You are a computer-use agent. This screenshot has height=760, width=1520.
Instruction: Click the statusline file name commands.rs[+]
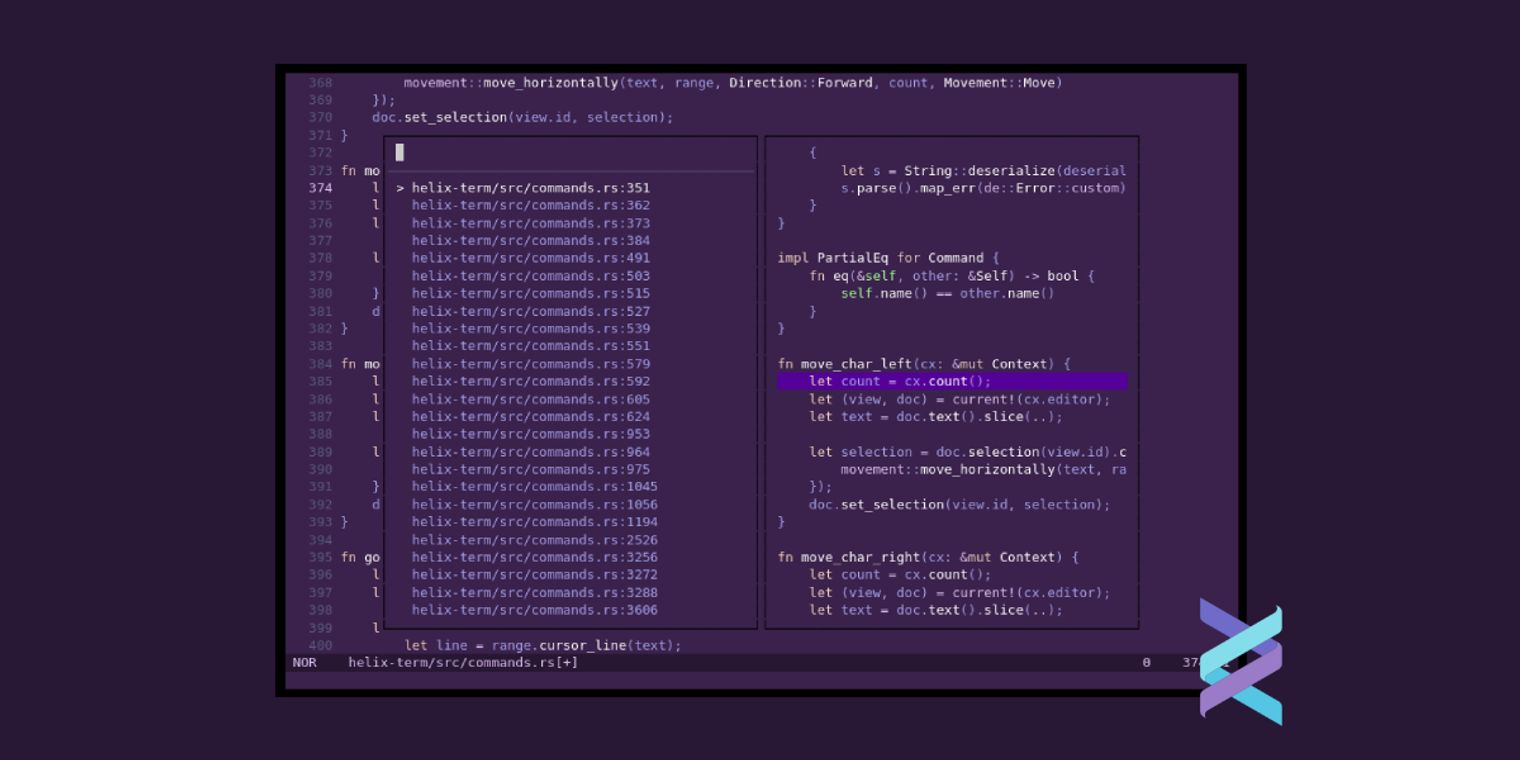pyautogui.click(x=463, y=662)
